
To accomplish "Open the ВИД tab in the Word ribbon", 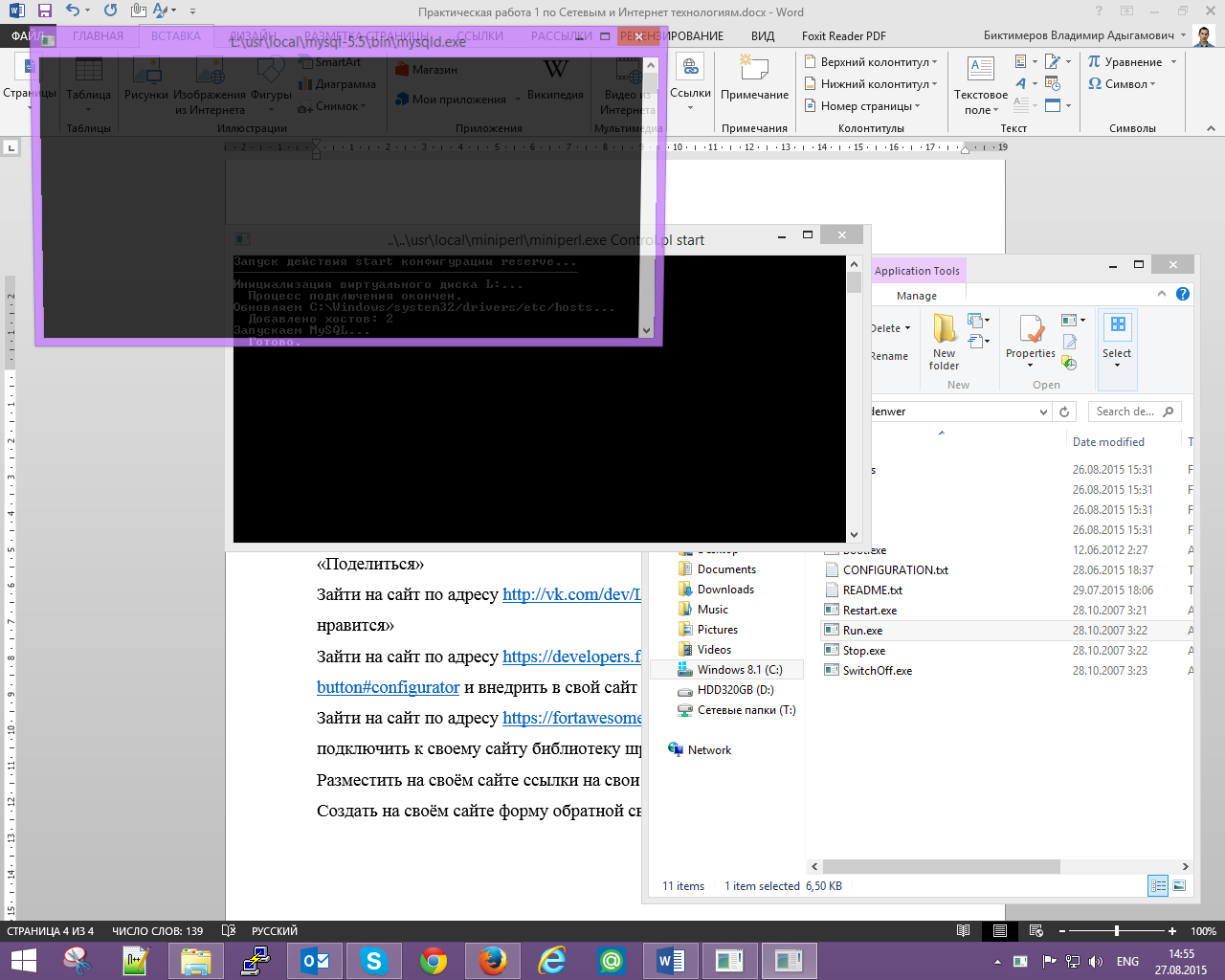I will (763, 36).
